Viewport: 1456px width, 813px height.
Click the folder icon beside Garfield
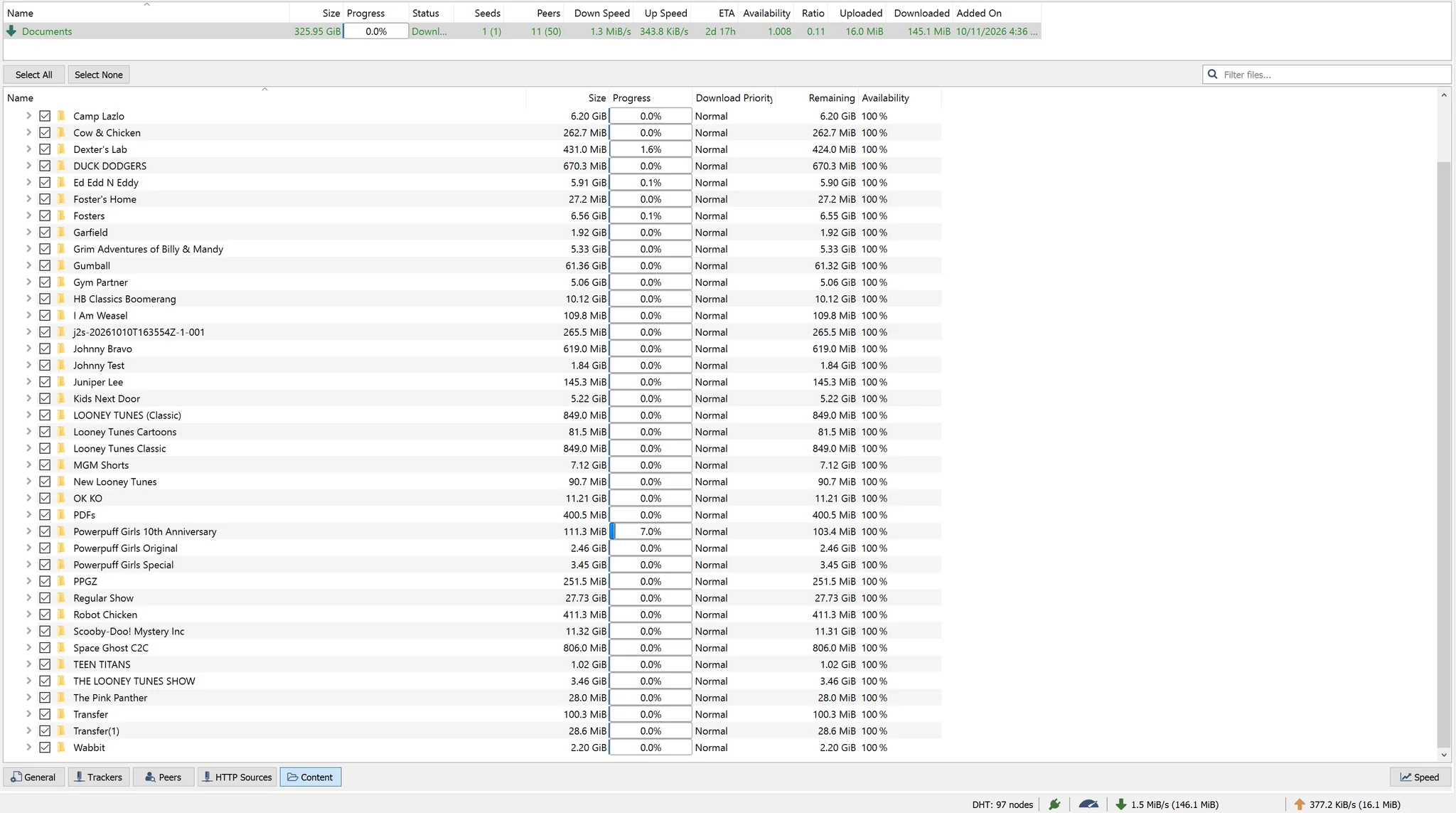point(61,233)
